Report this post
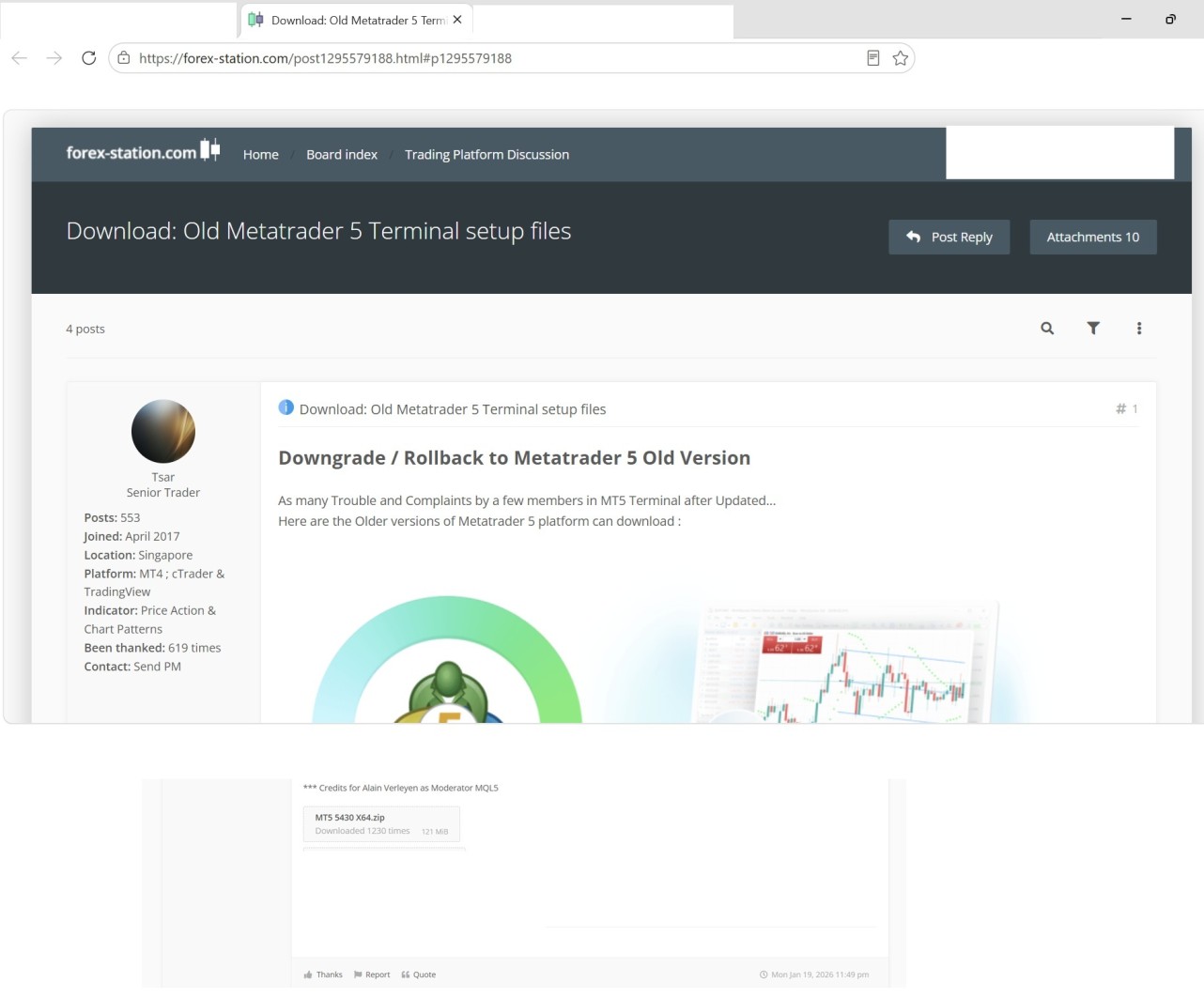Image resolution: width=1204 pixels, height=998 pixels. coord(372,975)
